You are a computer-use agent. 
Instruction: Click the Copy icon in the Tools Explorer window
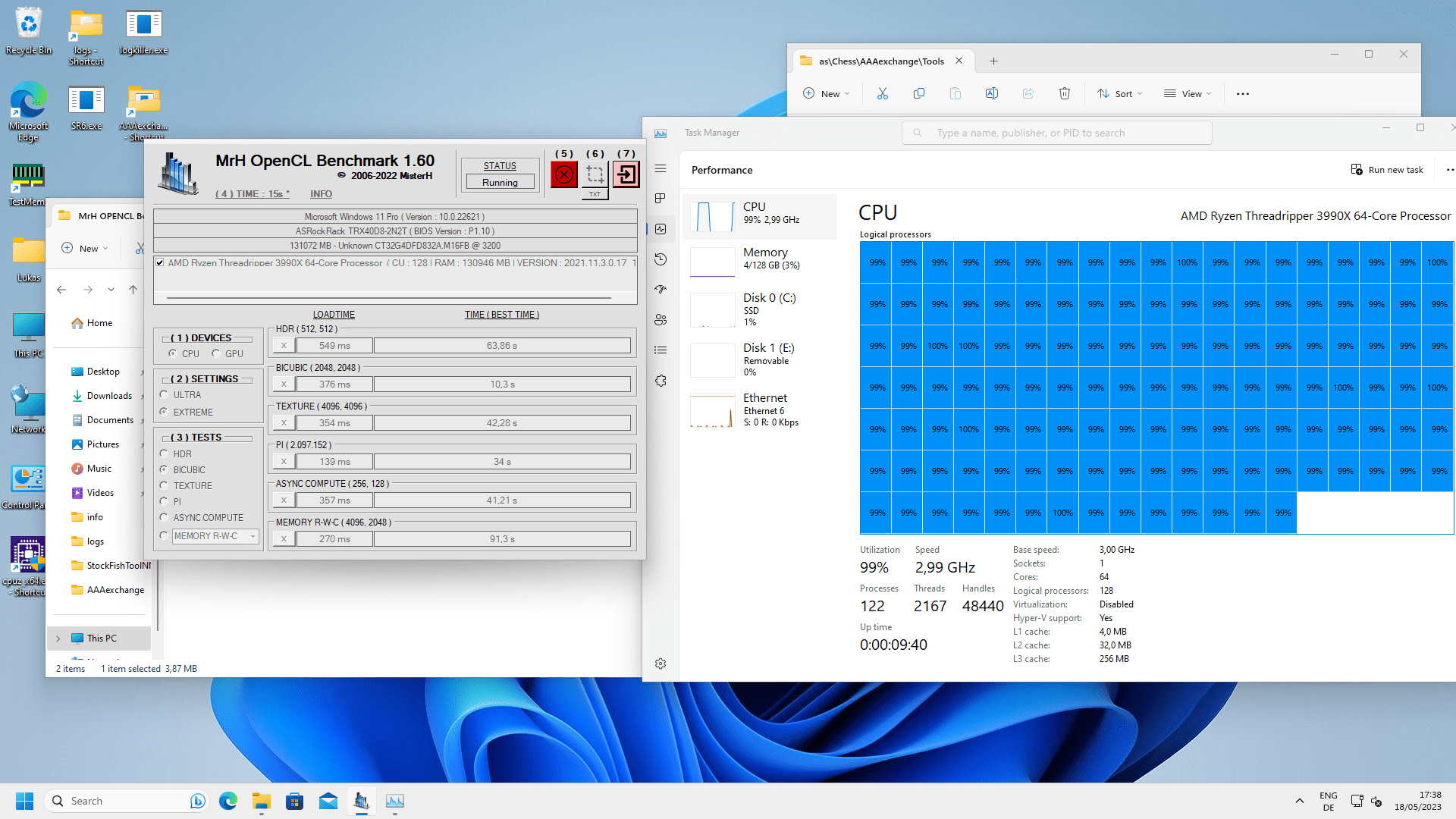(x=918, y=94)
